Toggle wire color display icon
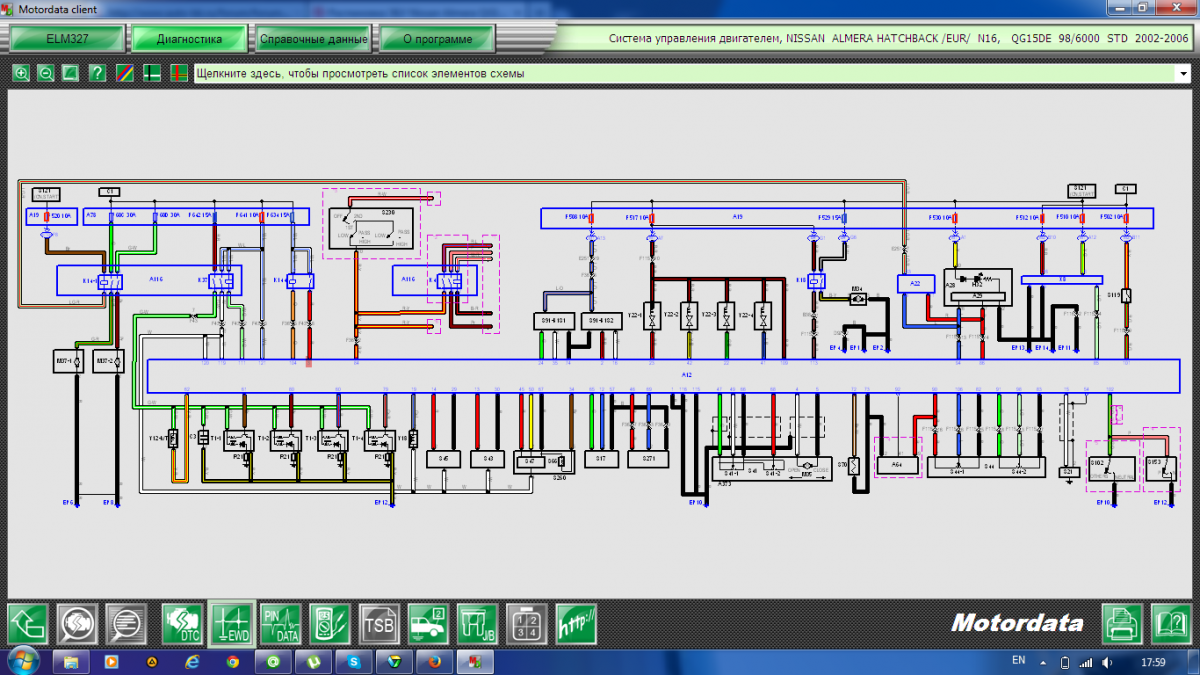Image resolution: width=1200 pixels, height=675 pixels. [x=125, y=73]
